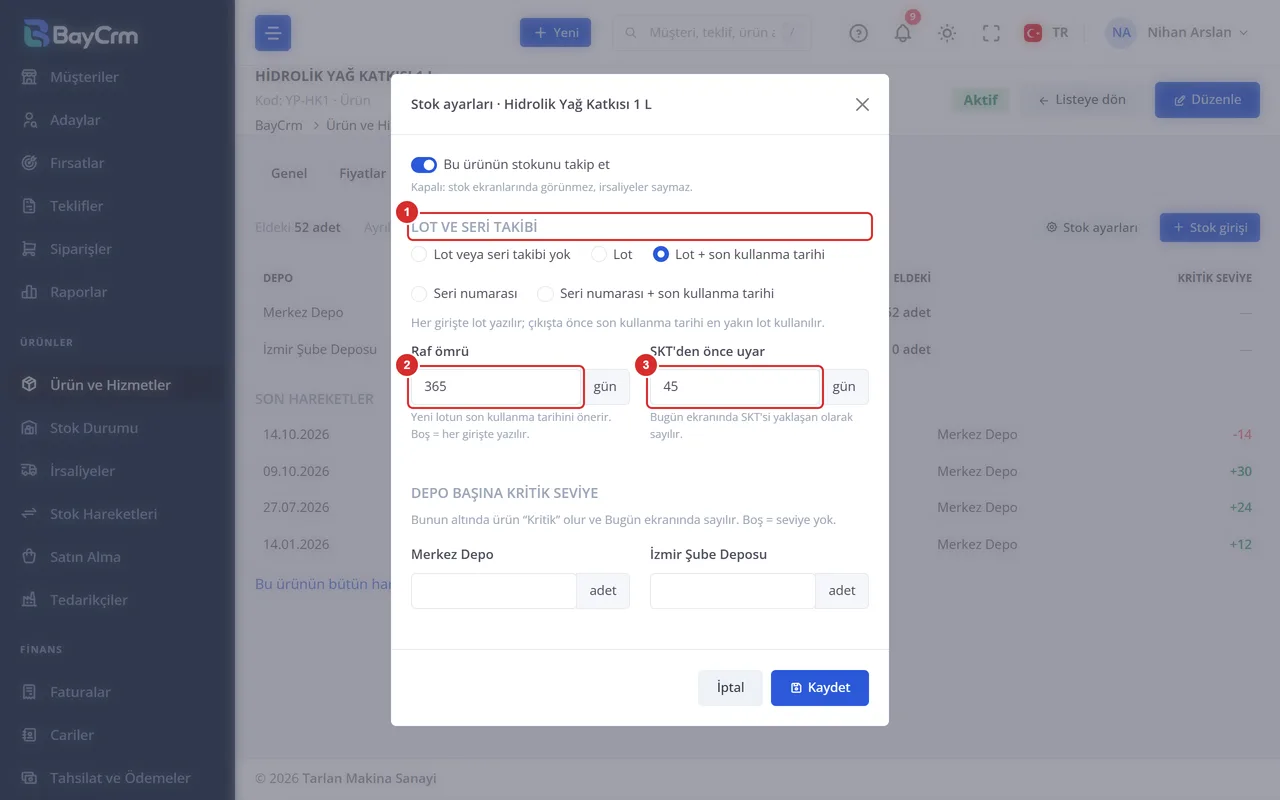Click the Stok Durumu warehouse icon
This screenshot has width=1280, height=800.
[30, 428]
